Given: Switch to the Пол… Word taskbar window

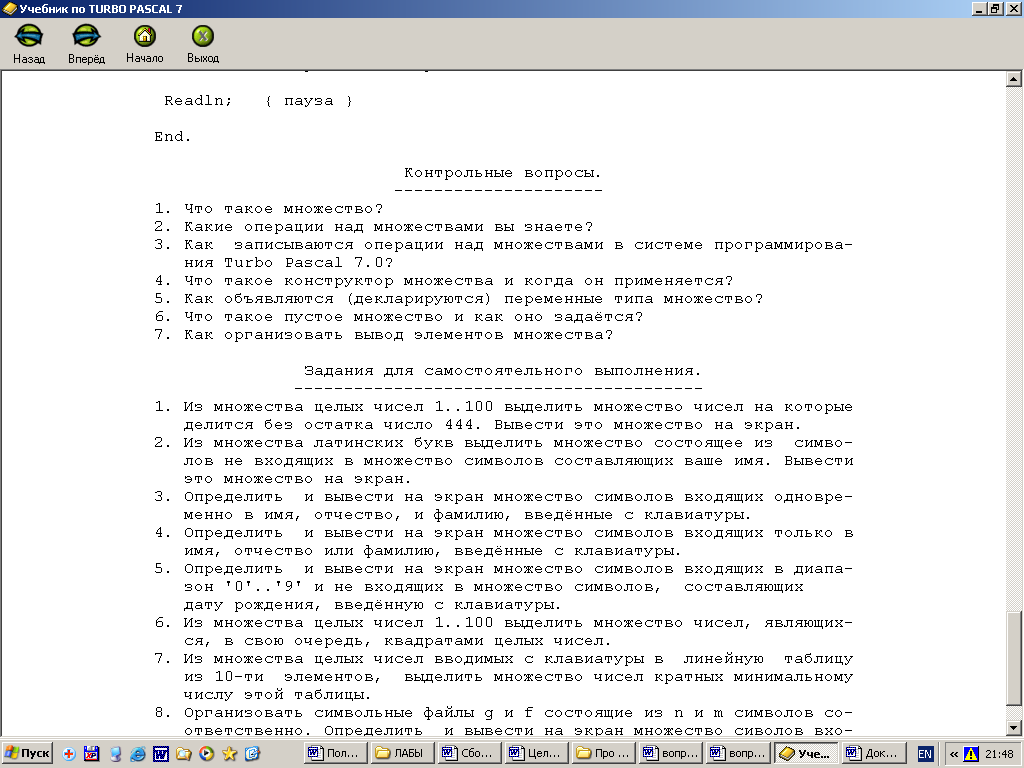Looking at the screenshot, I should point(336,753).
